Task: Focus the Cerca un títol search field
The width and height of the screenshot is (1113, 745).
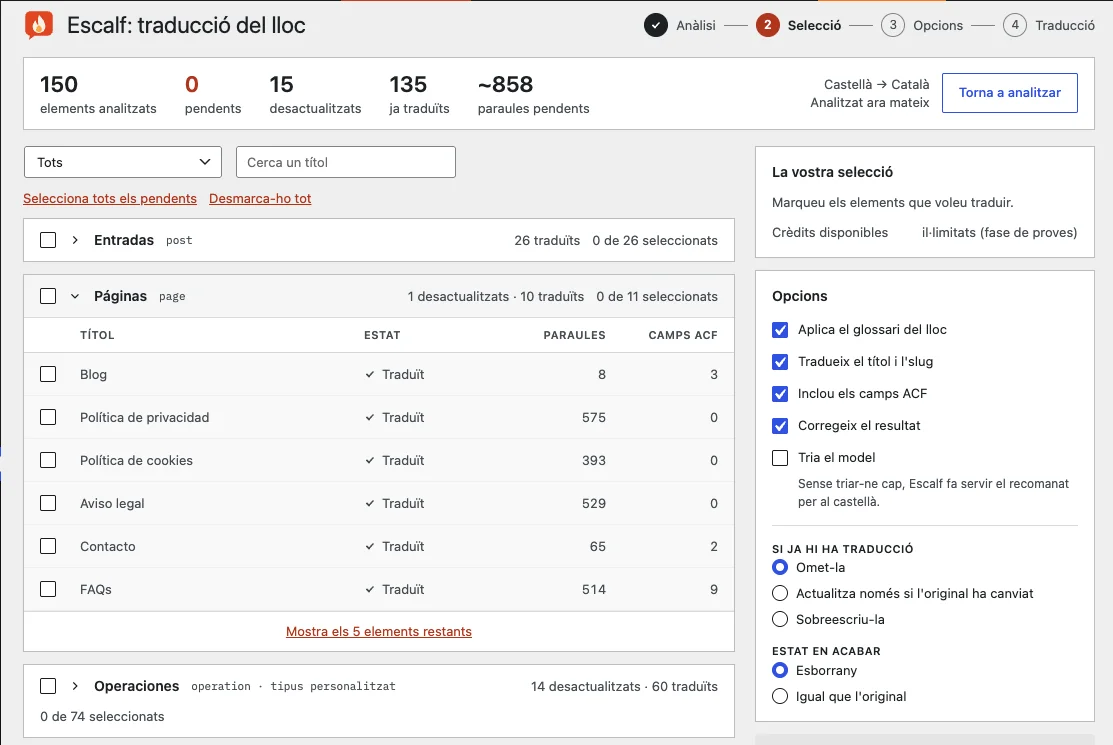Action: tap(346, 162)
